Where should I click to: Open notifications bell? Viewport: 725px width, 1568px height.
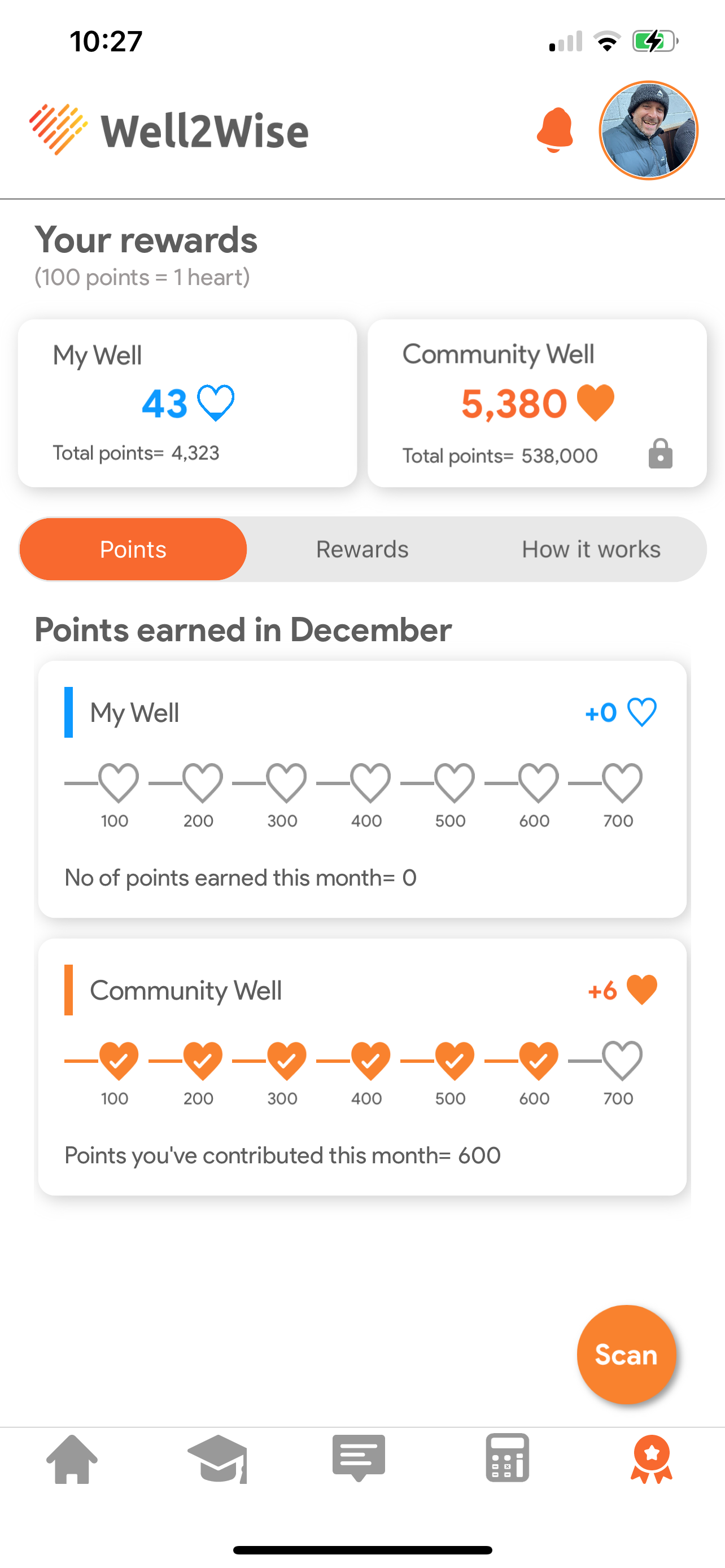click(554, 130)
